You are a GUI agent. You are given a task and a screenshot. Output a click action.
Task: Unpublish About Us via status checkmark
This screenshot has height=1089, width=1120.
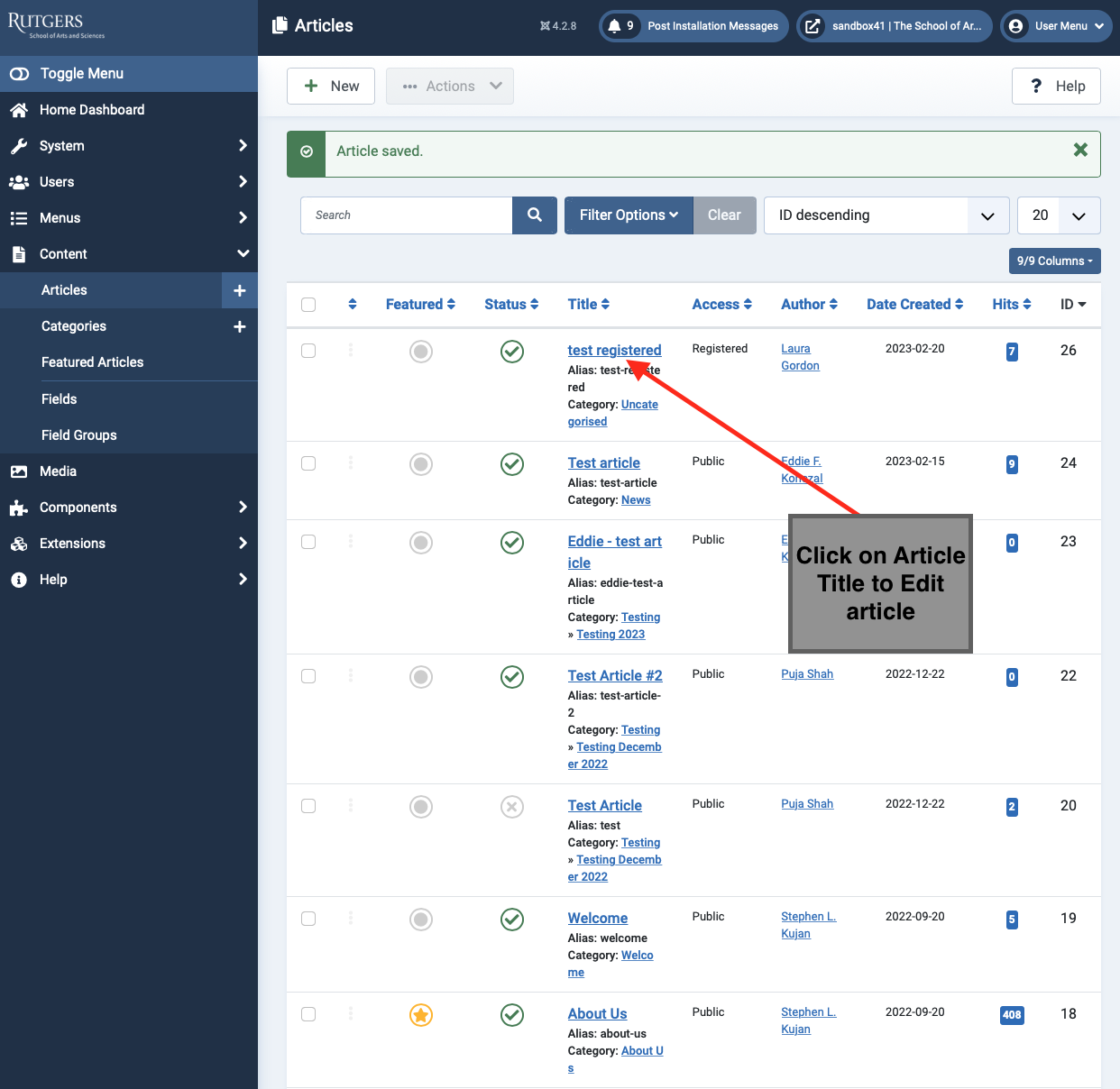512,1015
